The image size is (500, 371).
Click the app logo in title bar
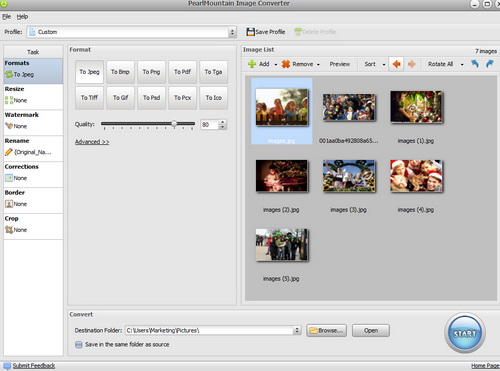(x=4, y=4)
